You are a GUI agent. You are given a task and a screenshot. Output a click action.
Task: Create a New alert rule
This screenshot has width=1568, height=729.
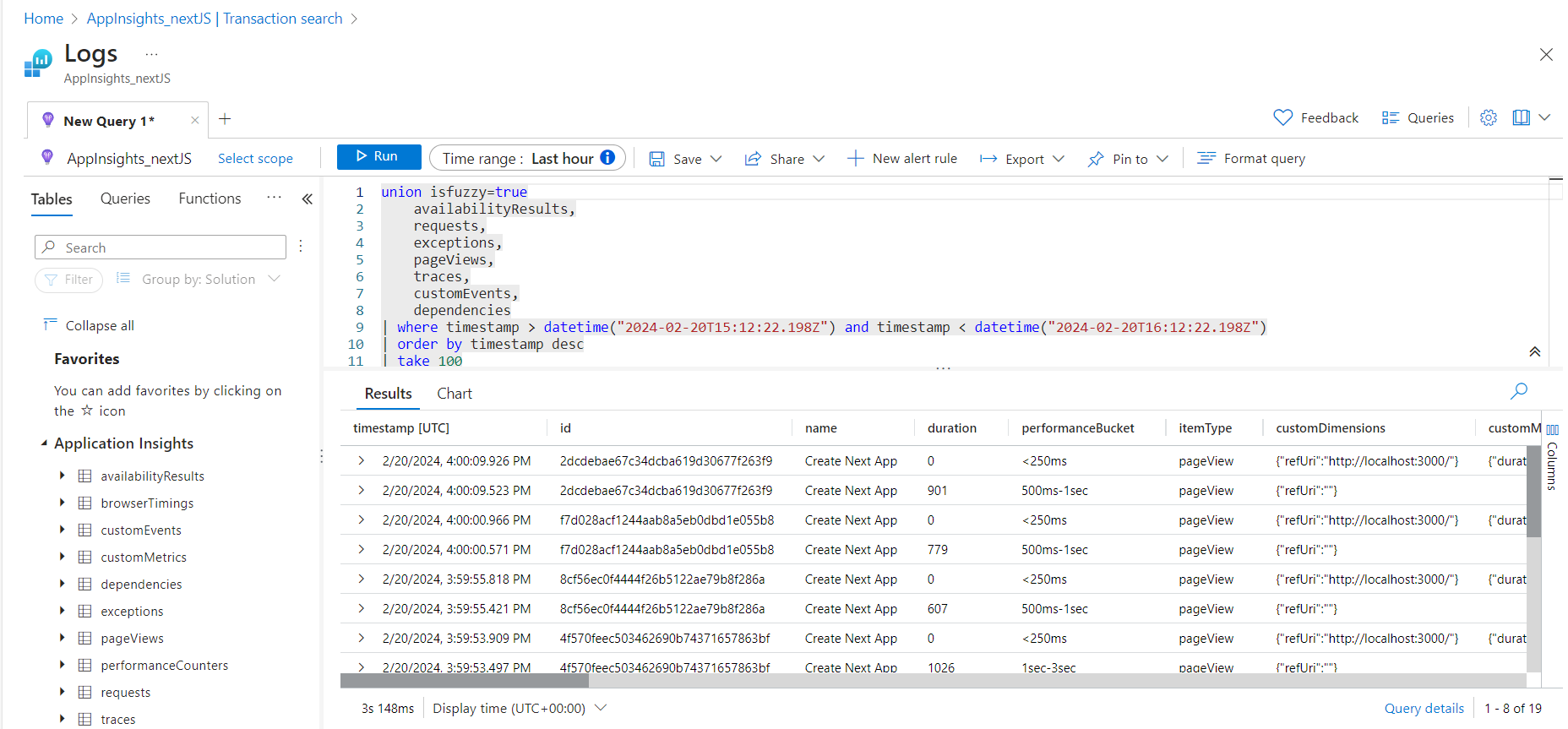pos(902,158)
